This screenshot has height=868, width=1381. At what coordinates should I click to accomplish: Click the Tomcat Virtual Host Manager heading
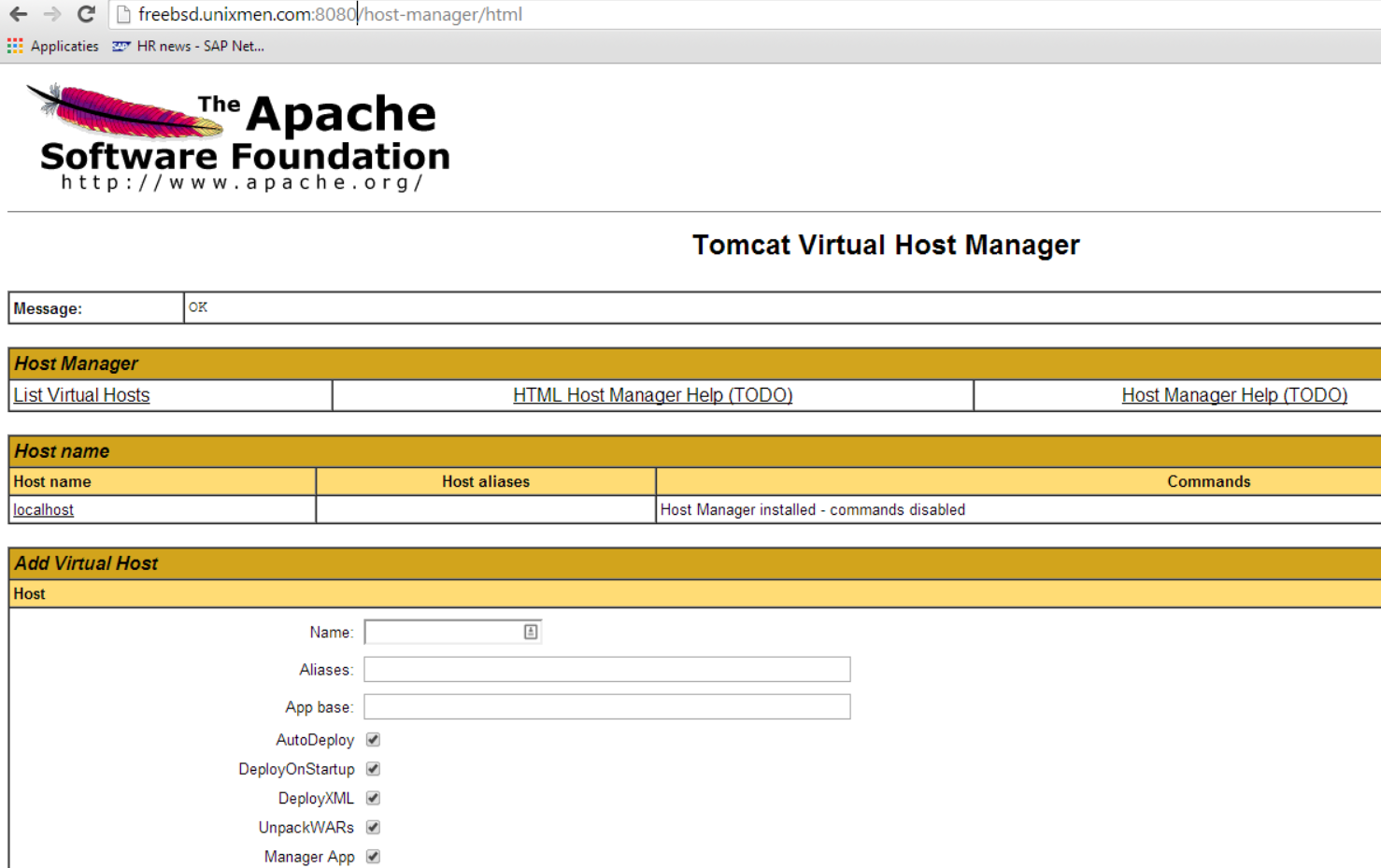coord(886,245)
